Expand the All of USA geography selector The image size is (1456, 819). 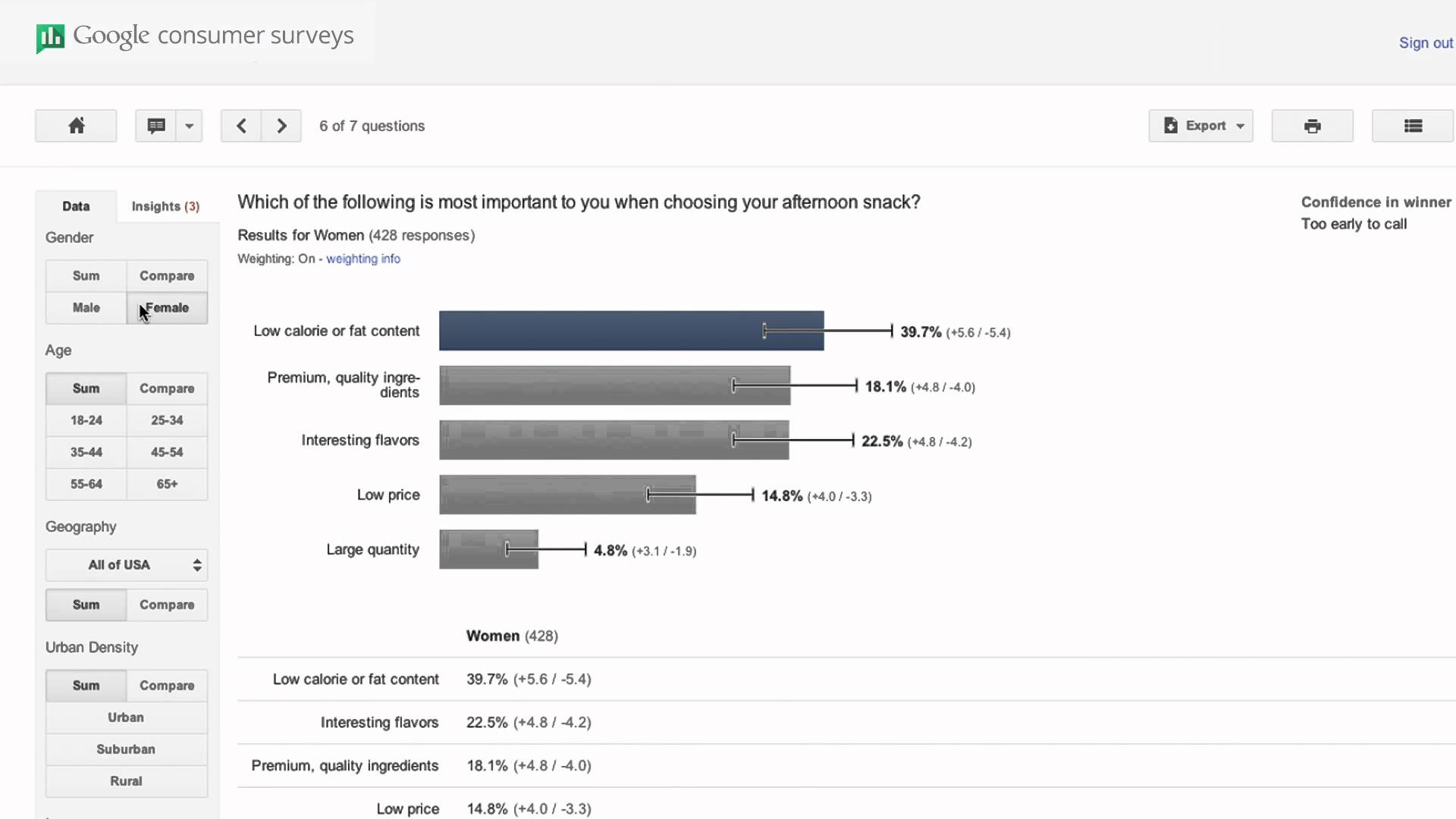pos(126,565)
